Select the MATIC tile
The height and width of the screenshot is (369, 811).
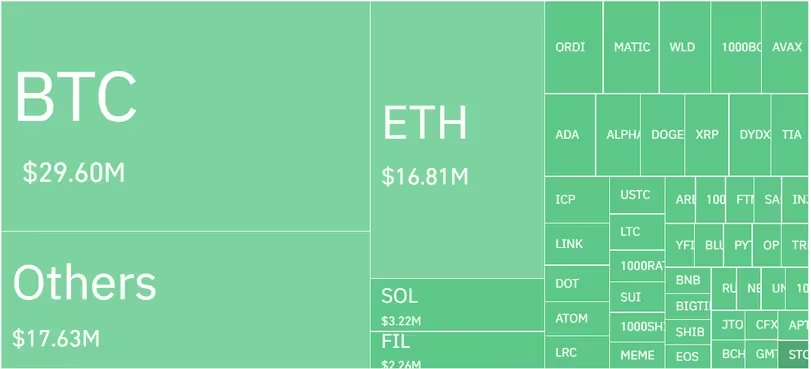point(631,47)
